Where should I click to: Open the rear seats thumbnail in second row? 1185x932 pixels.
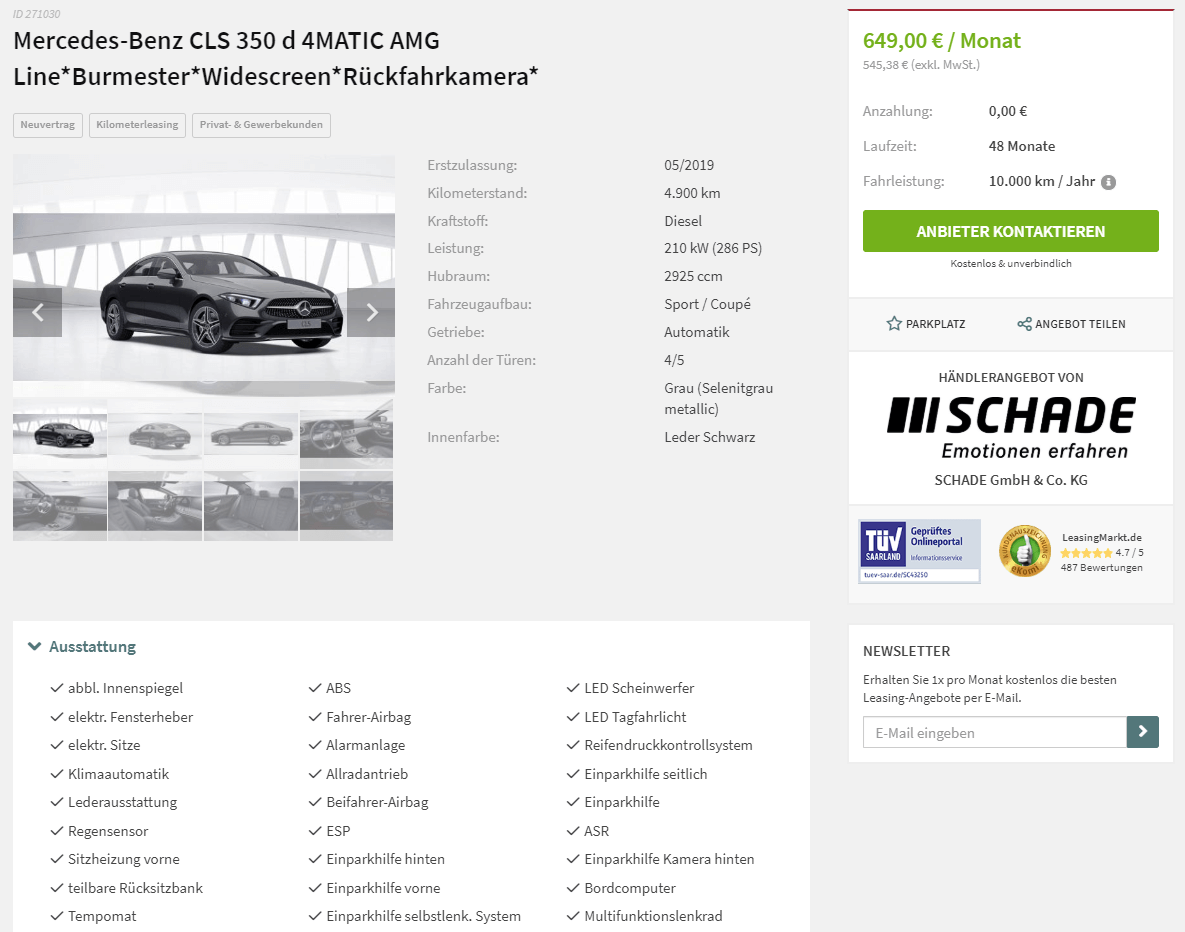[x=251, y=506]
